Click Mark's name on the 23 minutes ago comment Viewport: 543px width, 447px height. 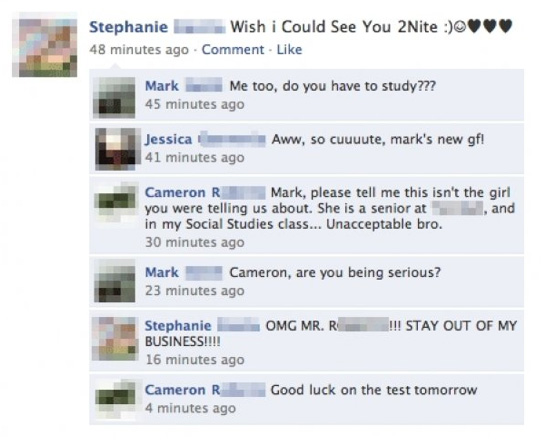tap(162, 272)
